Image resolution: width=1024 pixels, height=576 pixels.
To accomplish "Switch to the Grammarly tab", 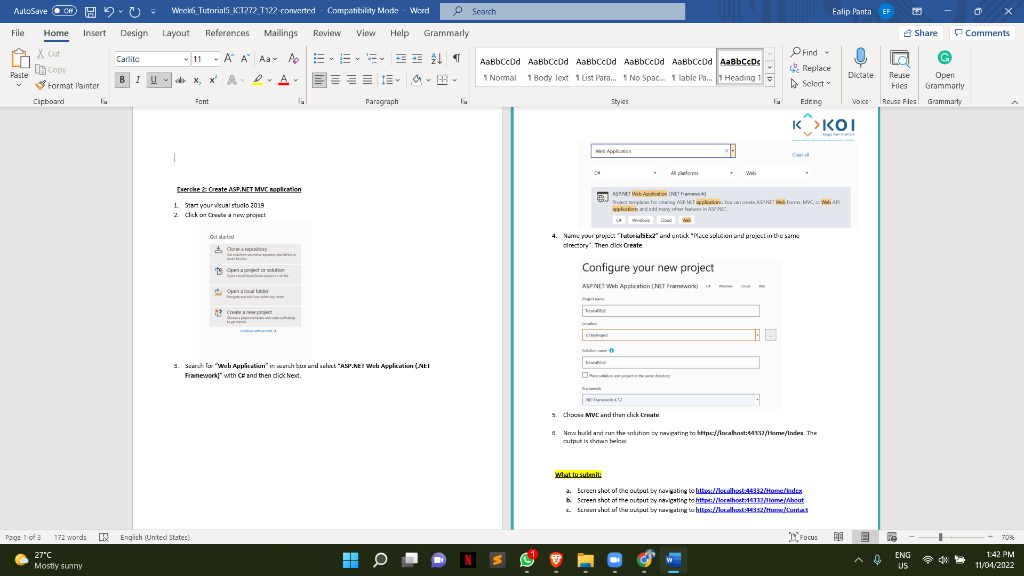I will [446, 33].
